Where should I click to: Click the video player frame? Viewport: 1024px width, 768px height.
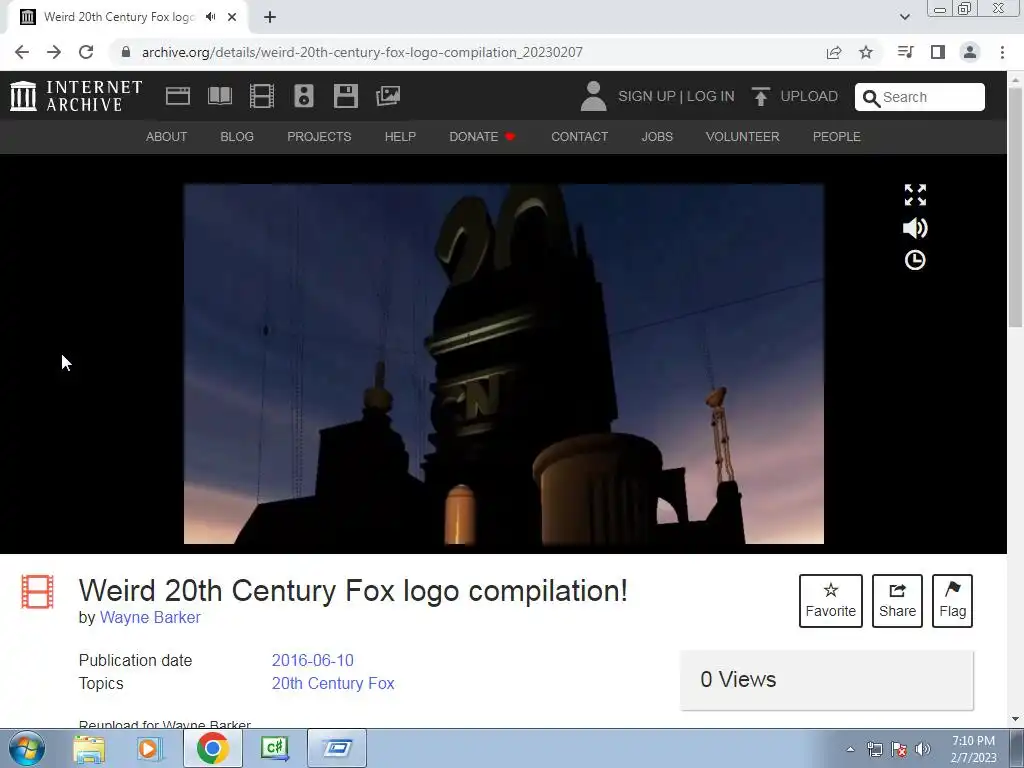tap(504, 364)
